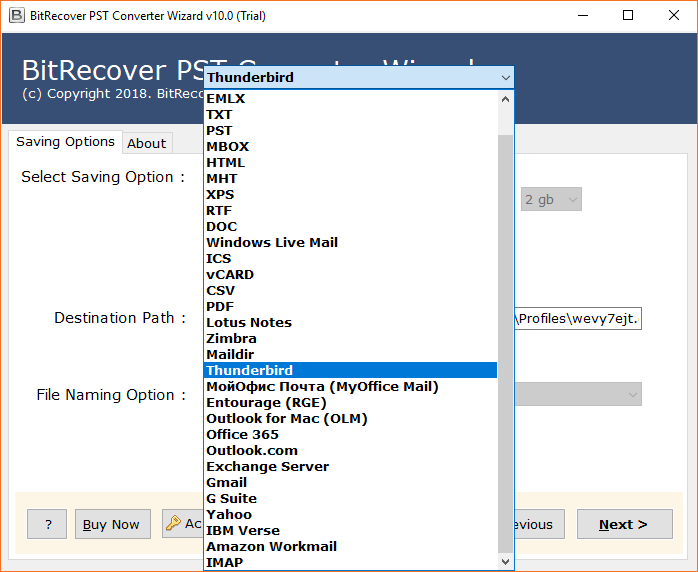The height and width of the screenshot is (572, 698).
Task: Click the BitRecover app icon in title bar
Action: 16,16
